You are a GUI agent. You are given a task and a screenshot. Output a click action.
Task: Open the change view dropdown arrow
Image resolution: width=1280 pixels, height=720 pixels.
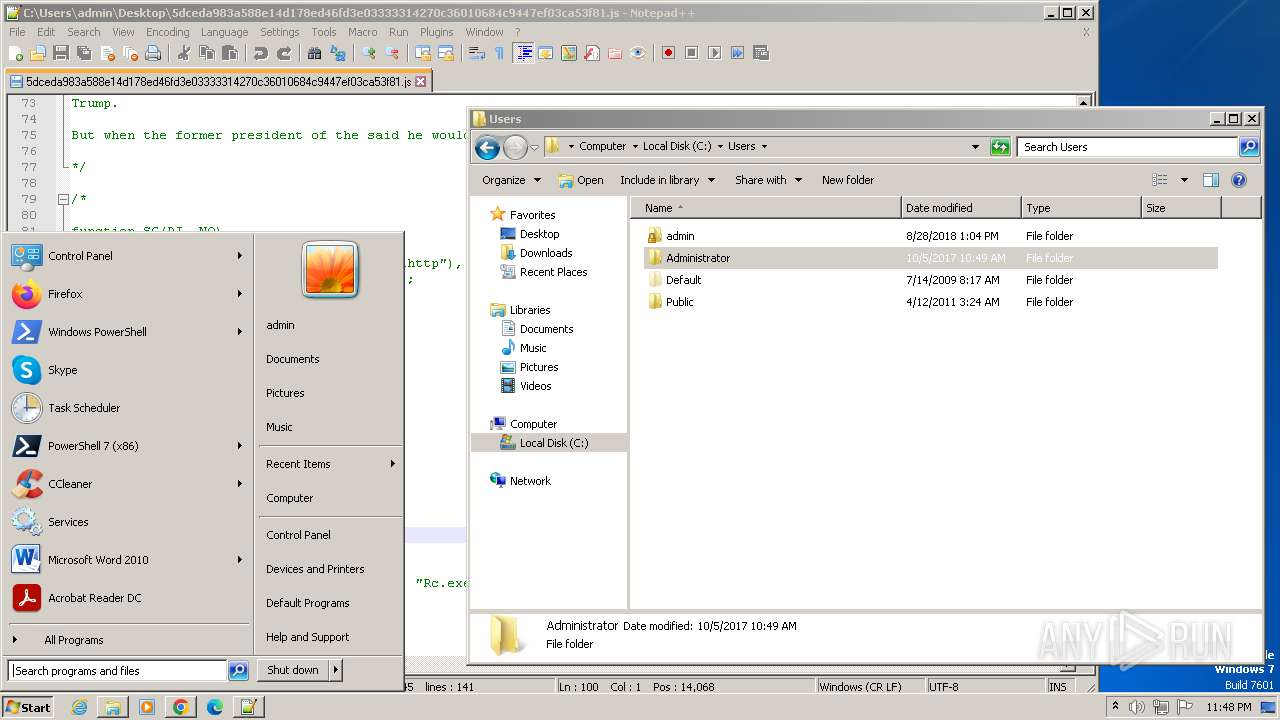tap(1184, 180)
